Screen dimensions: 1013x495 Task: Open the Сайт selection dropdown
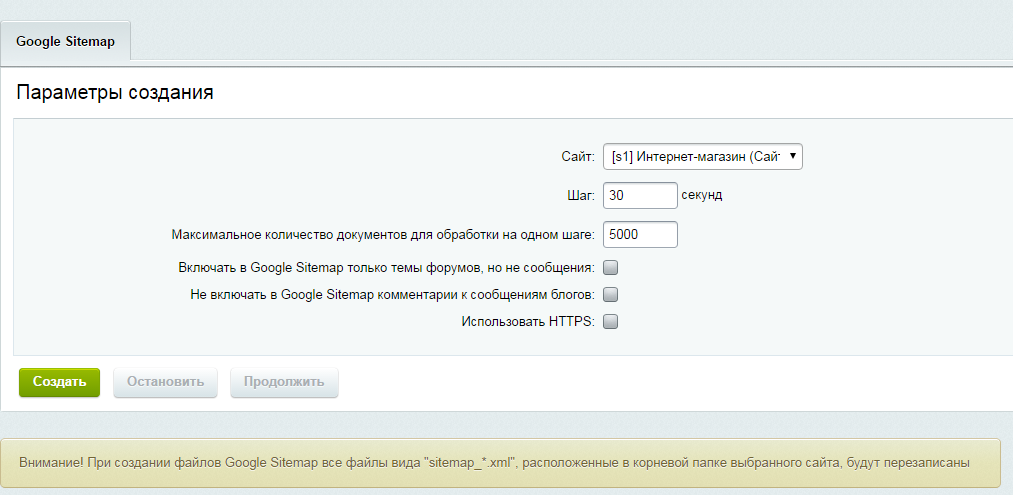[x=702, y=156]
